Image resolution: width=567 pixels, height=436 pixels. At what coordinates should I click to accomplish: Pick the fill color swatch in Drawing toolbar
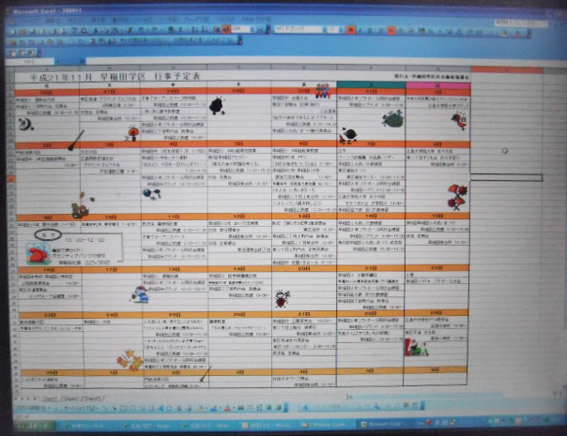[x=201, y=409]
